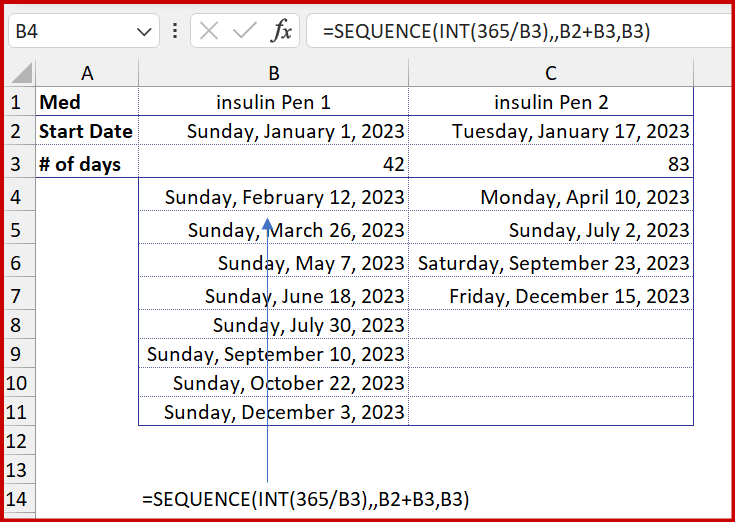
Task: Click the Start Date label cell
Action: (86, 131)
